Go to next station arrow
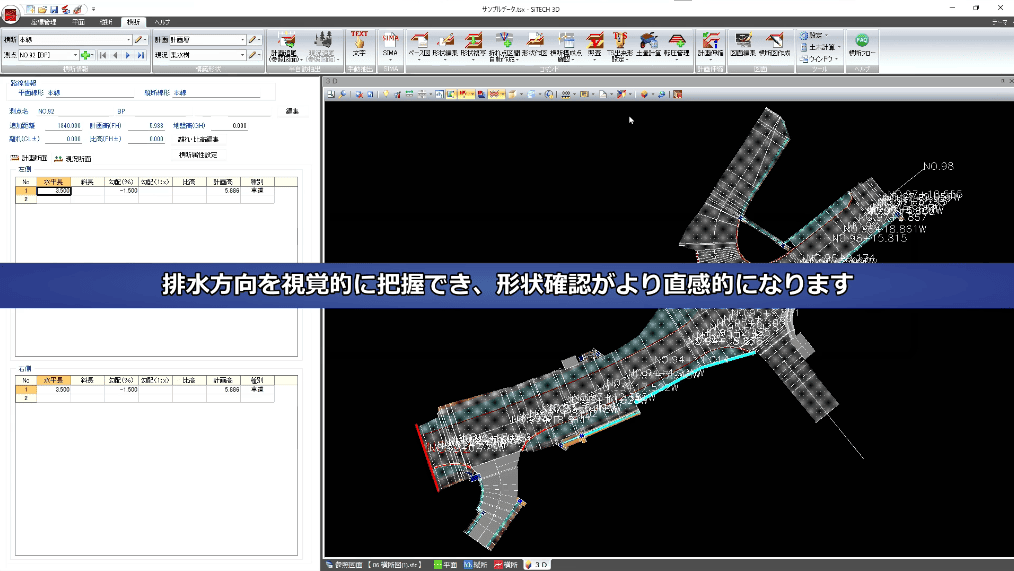 [128, 56]
